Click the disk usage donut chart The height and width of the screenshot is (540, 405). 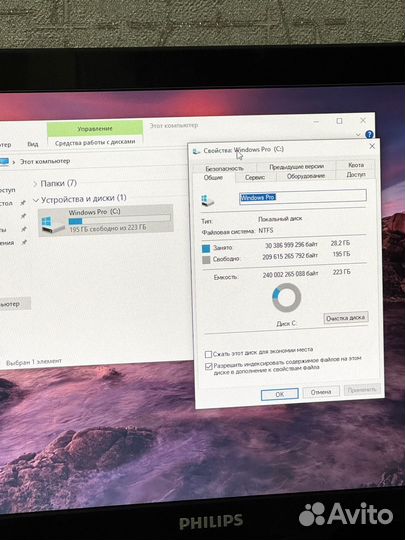pyautogui.click(x=287, y=298)
